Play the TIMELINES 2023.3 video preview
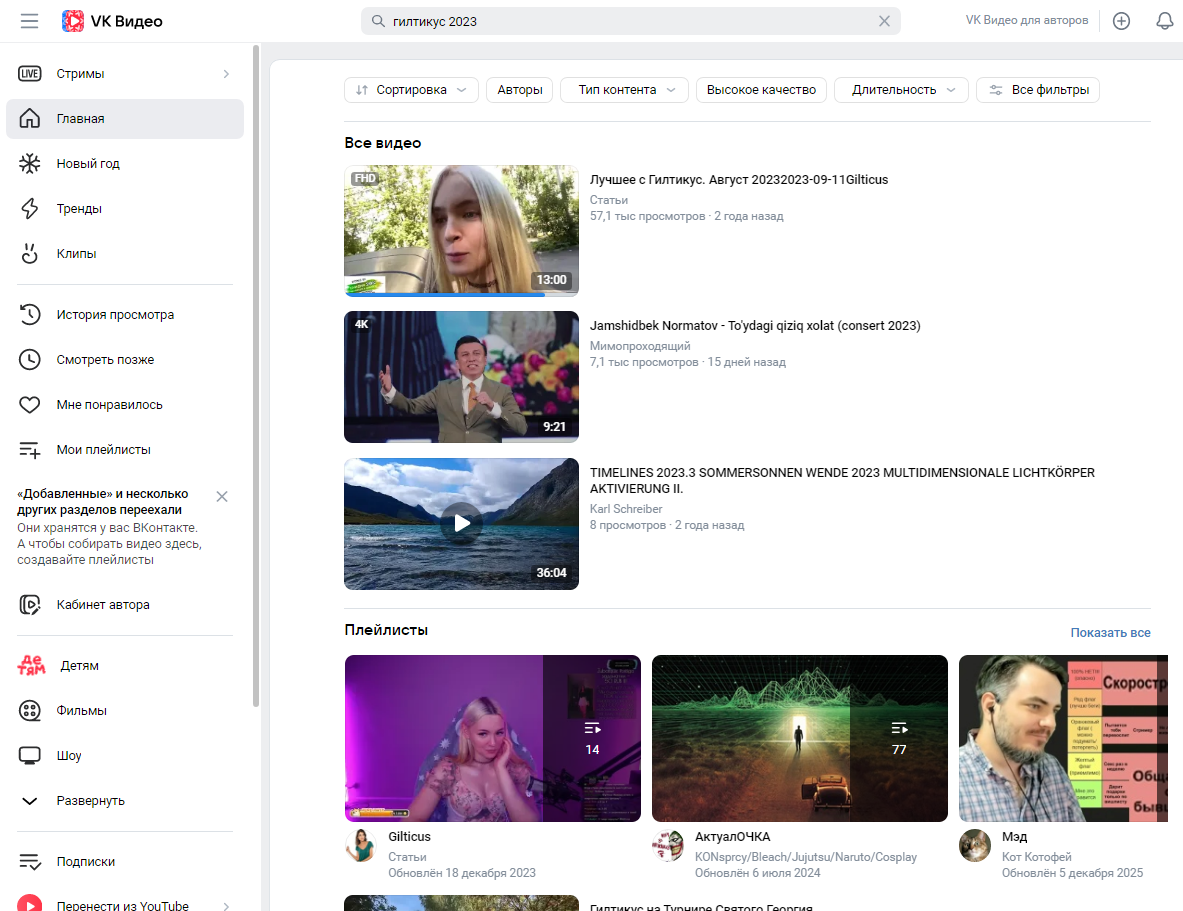Viewport: 1183px width, 911px height. coord(461,523)
